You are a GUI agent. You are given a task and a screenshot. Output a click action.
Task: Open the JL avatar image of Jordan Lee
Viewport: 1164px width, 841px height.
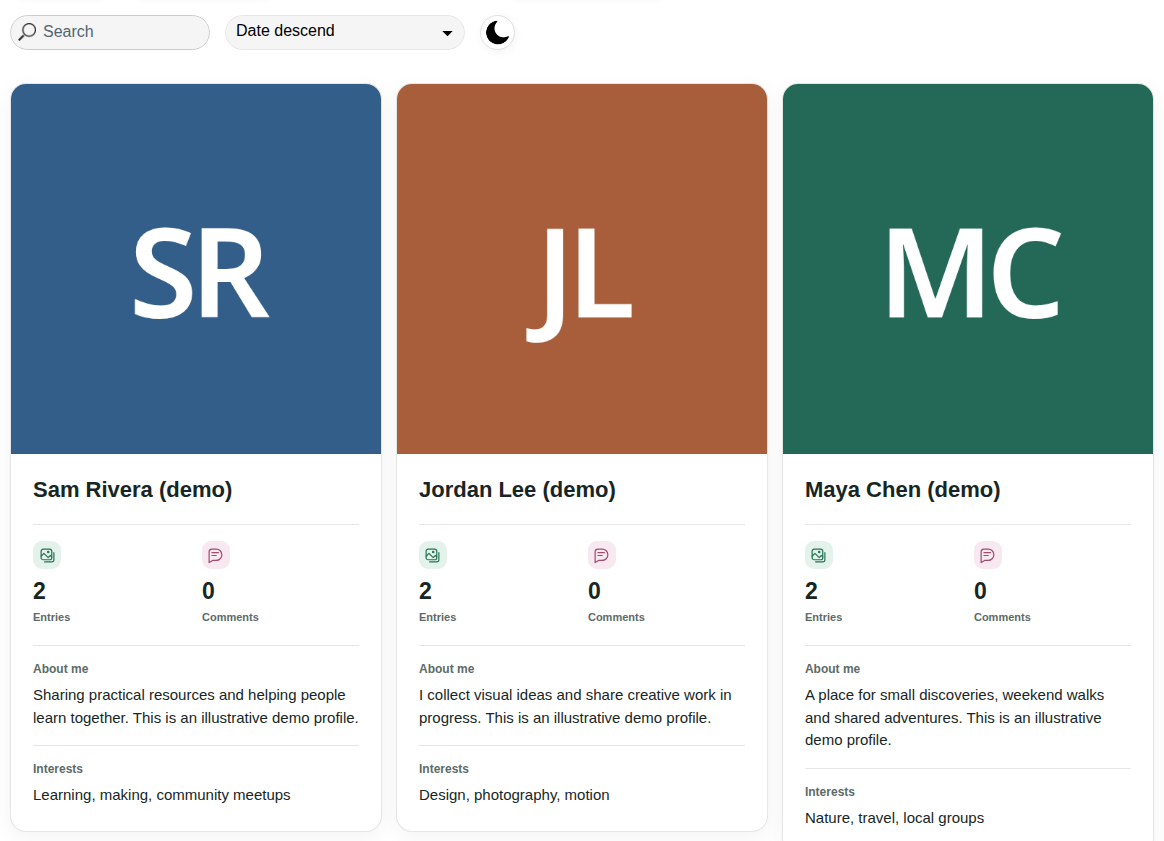[x=582, y=269]
